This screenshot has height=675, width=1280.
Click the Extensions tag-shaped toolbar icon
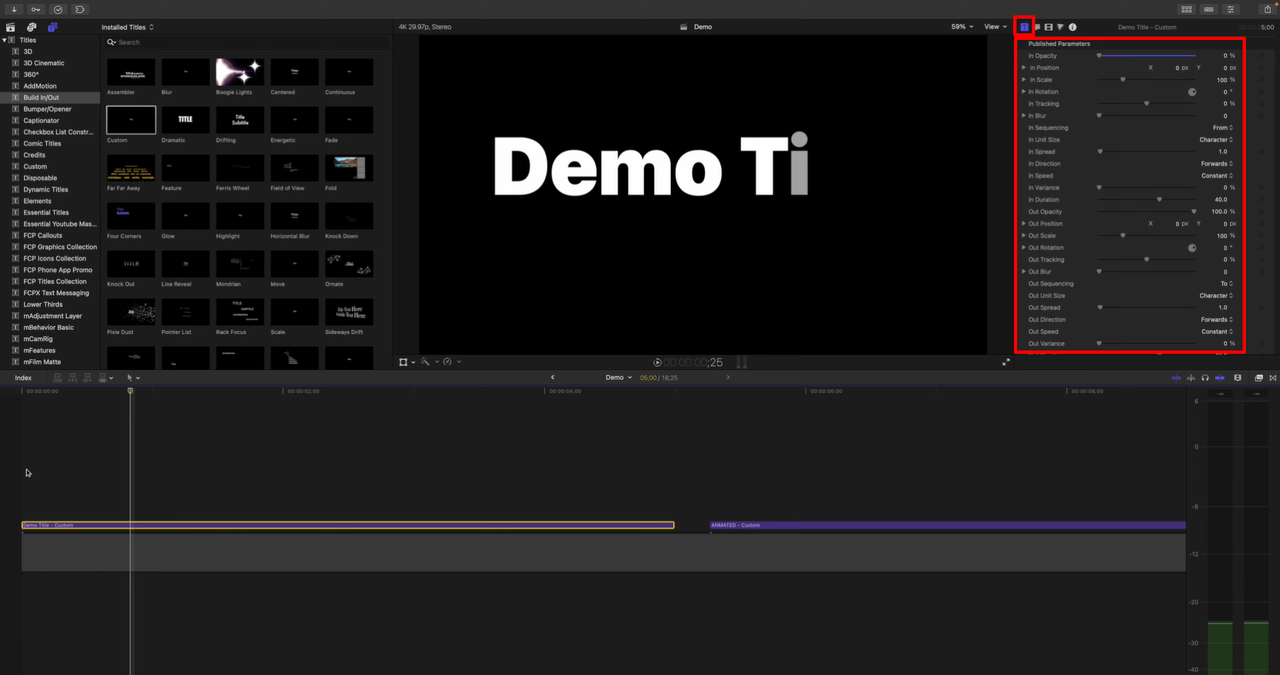[80, 9]
